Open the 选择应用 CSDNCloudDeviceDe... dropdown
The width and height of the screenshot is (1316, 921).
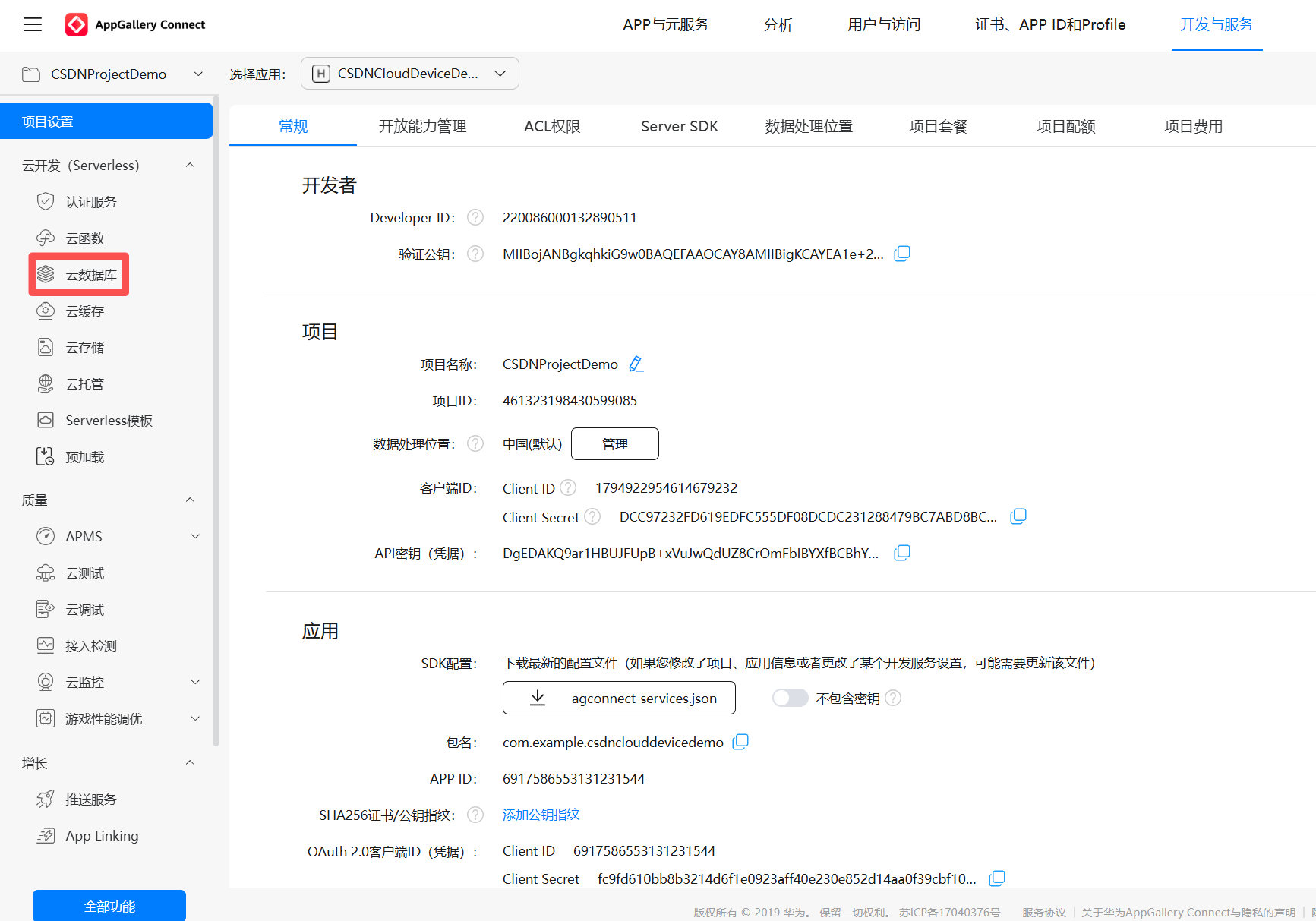click(410, 74)
